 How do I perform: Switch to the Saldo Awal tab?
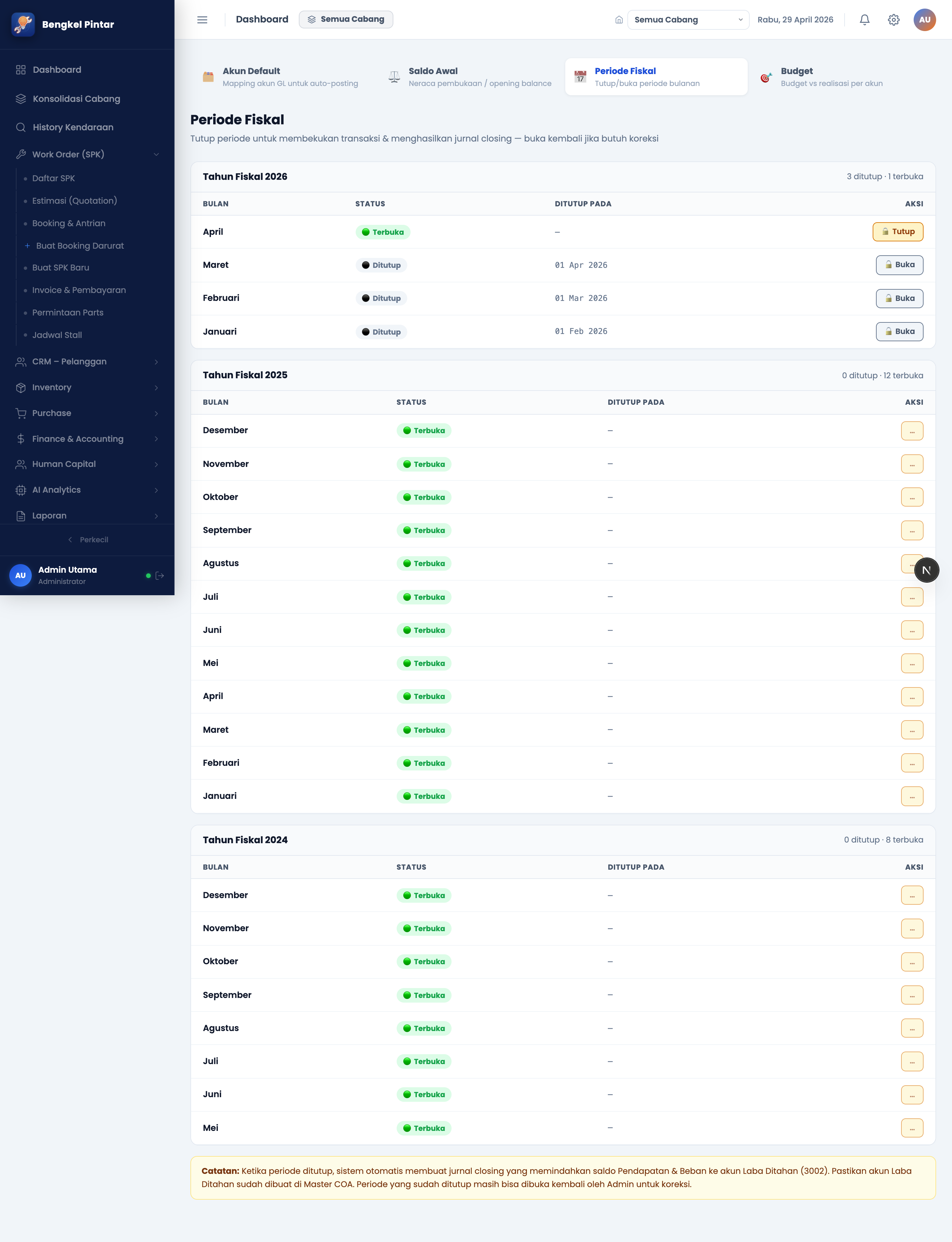click(470, 76)
